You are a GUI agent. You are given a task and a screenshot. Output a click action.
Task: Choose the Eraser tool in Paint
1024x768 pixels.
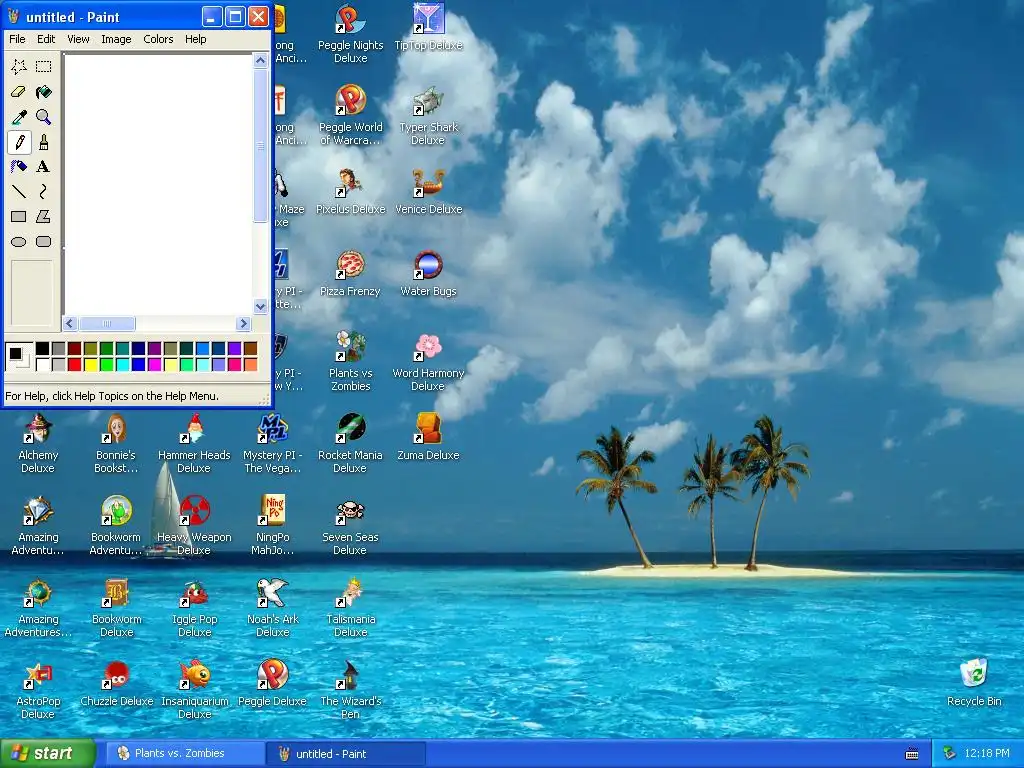tap(19, 92)
